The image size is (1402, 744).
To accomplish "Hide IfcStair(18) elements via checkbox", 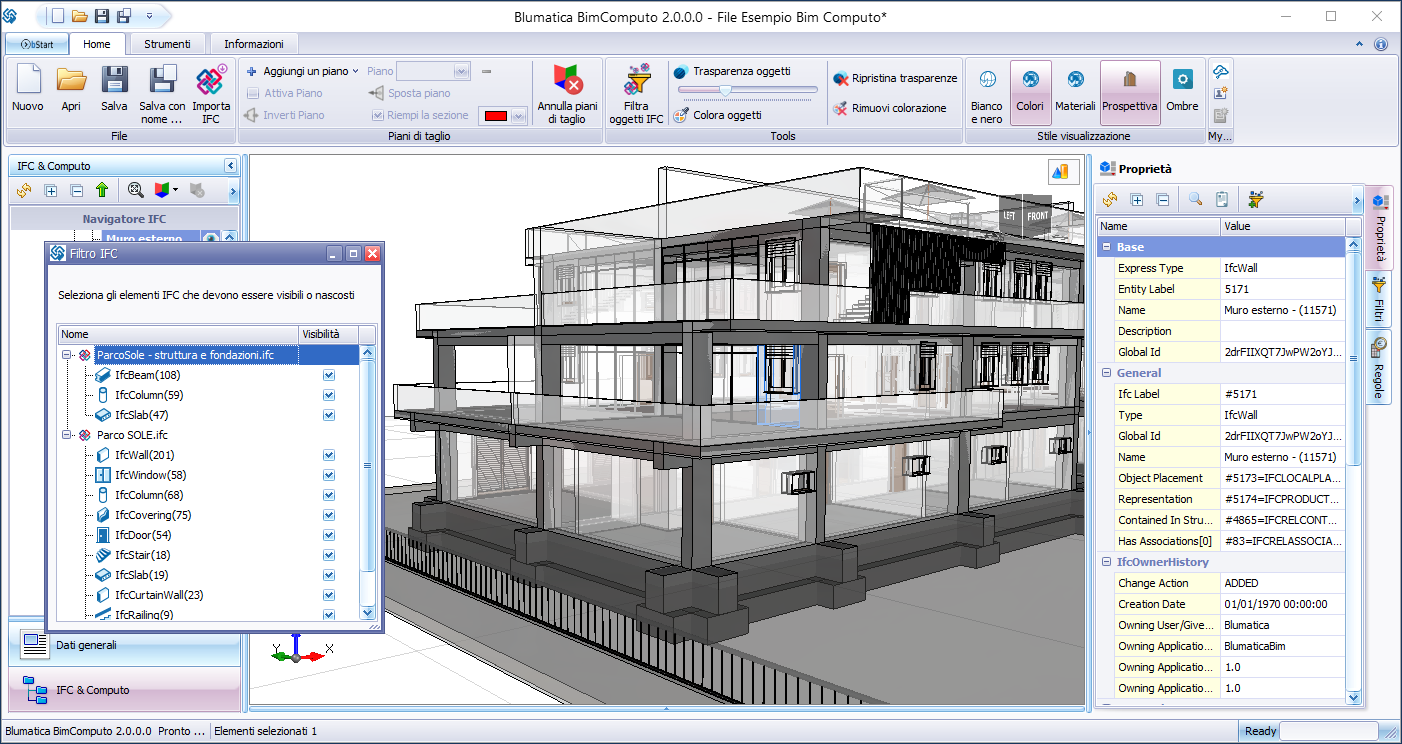I will pos(329,555).
